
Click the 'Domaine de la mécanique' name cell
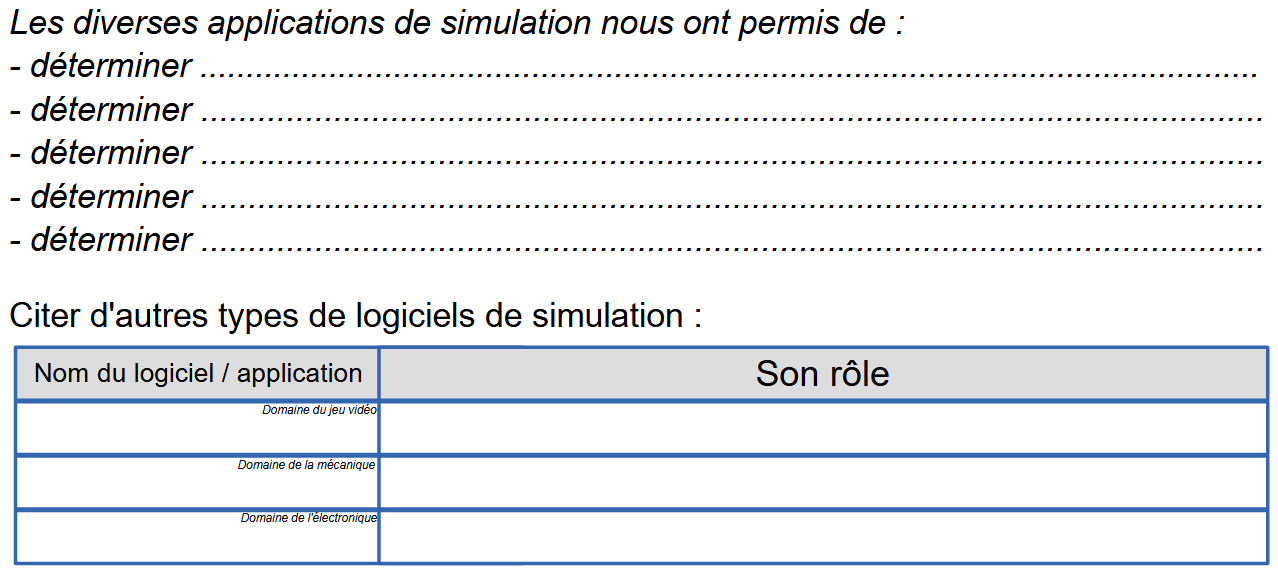pos(197,482)
